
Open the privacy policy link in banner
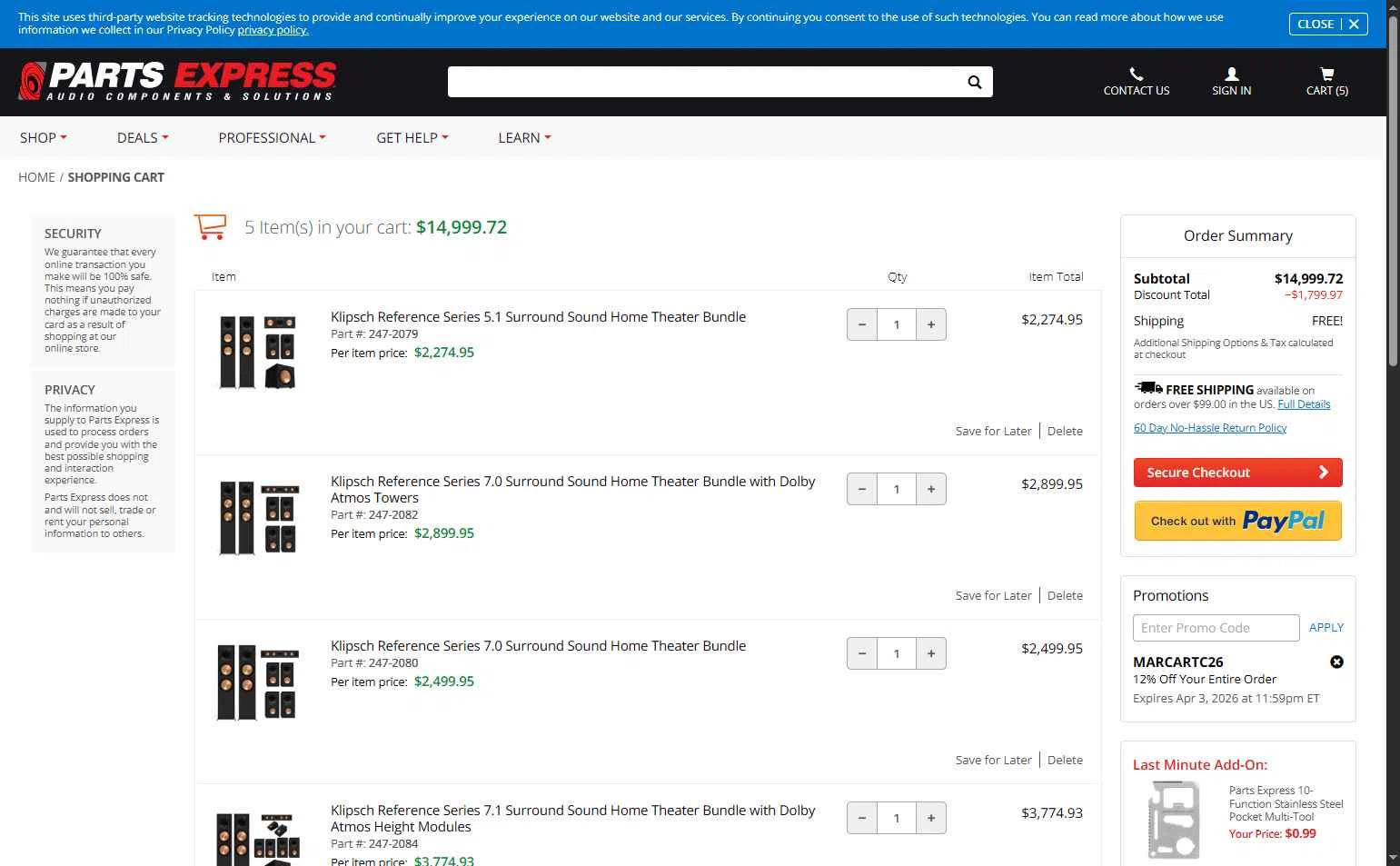[273, 30]
